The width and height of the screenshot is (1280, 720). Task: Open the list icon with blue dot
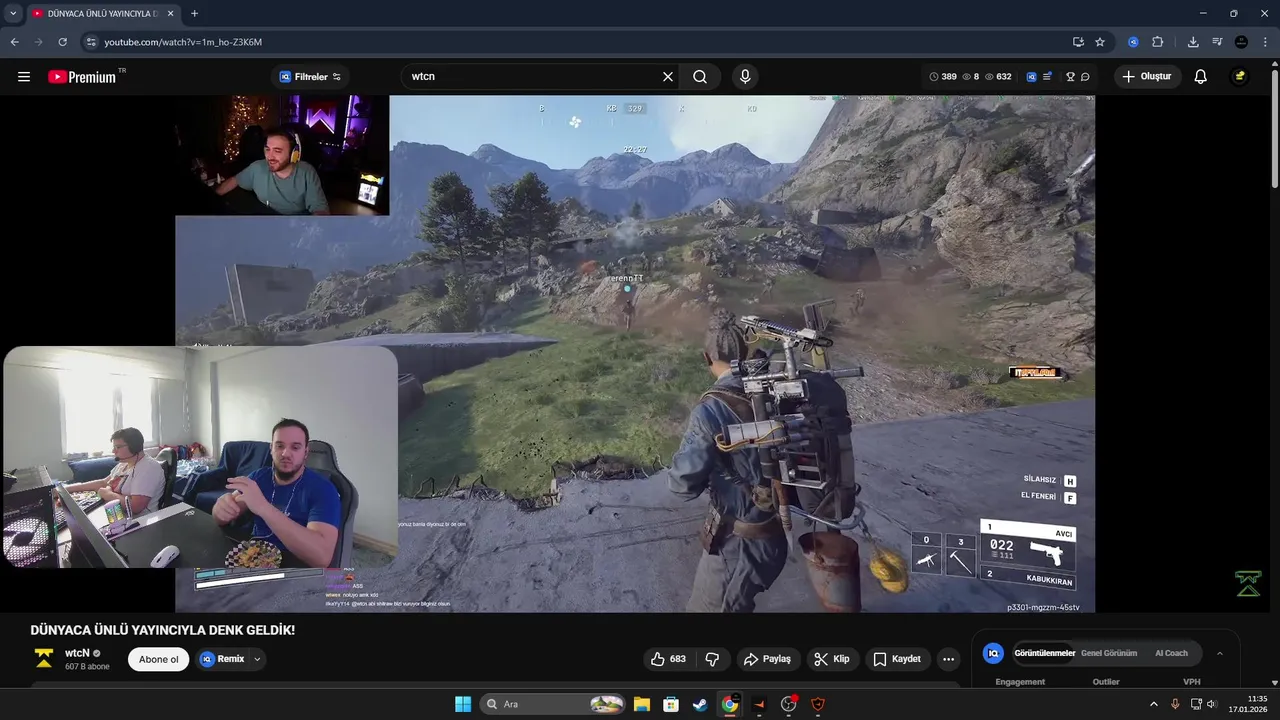[x=1047, y=77]
